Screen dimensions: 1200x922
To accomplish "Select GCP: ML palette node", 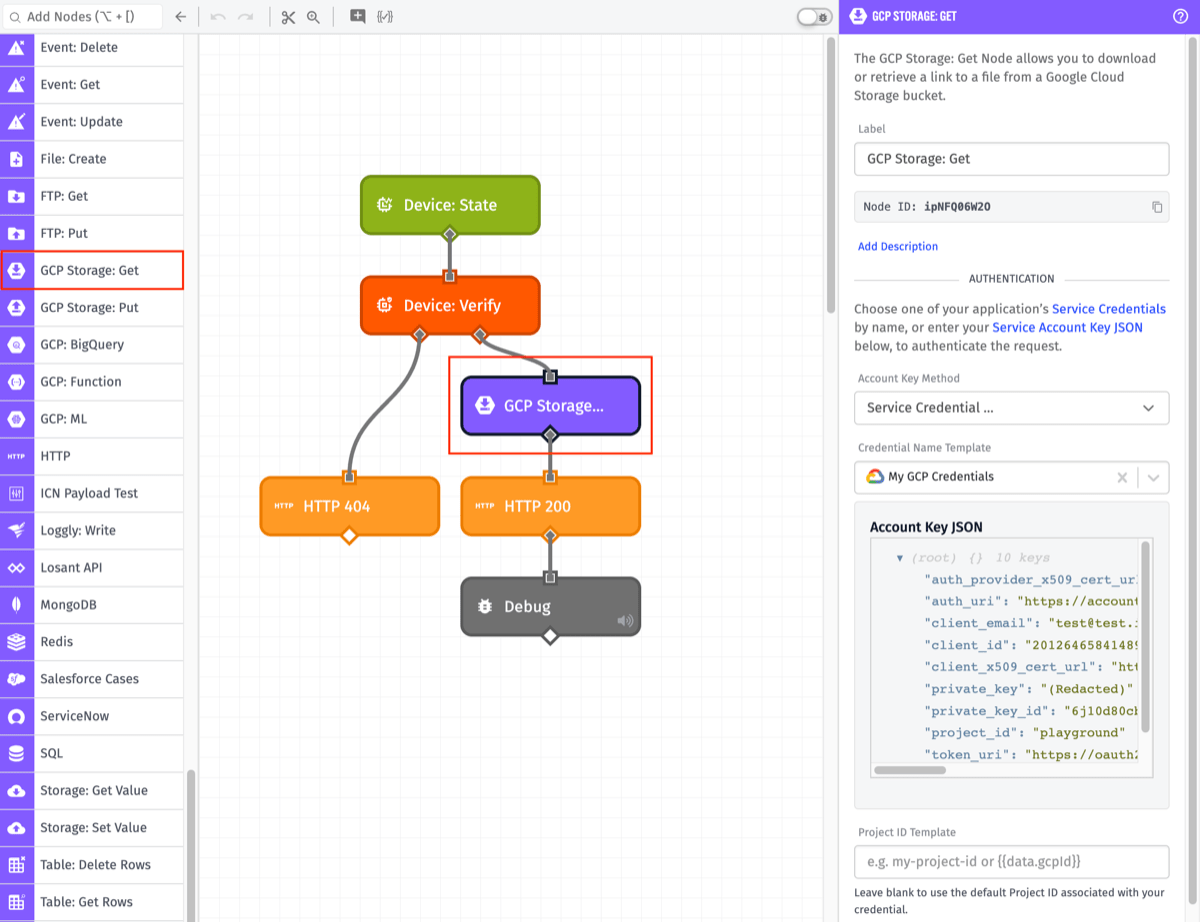I will click(x=92, y=419).
